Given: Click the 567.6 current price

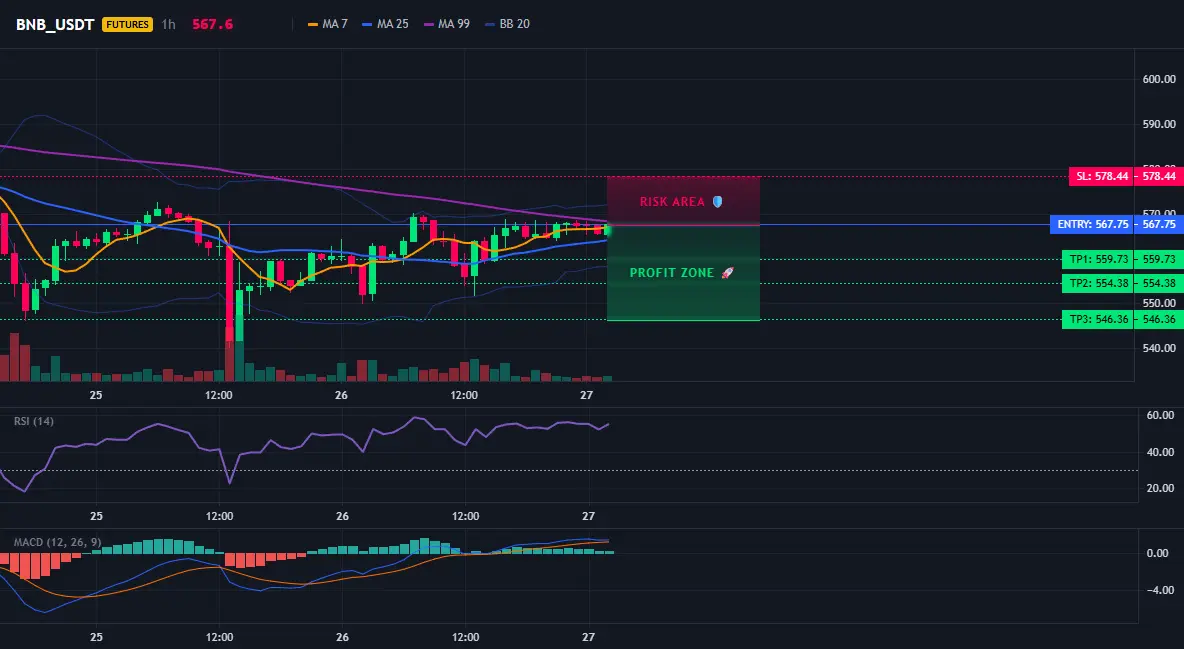Looking at the screenshot, I should (x=212, y=24).
